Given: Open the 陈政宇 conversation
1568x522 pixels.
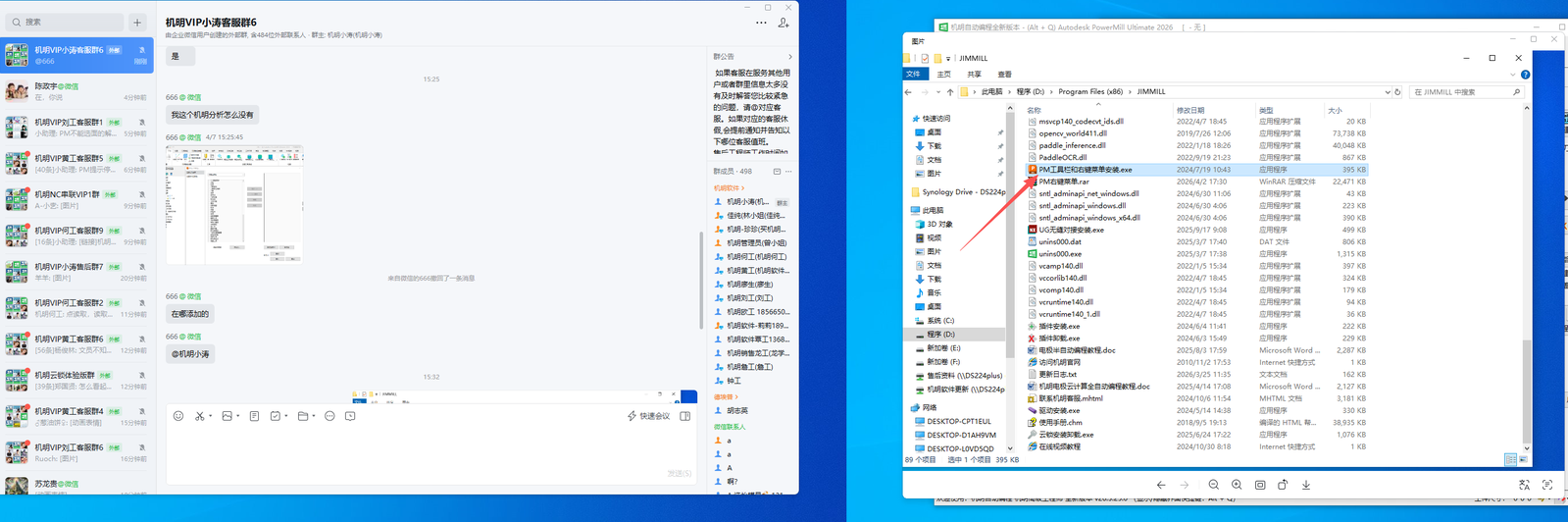Looking at the screenshot, I should click(x=77, y=91).
